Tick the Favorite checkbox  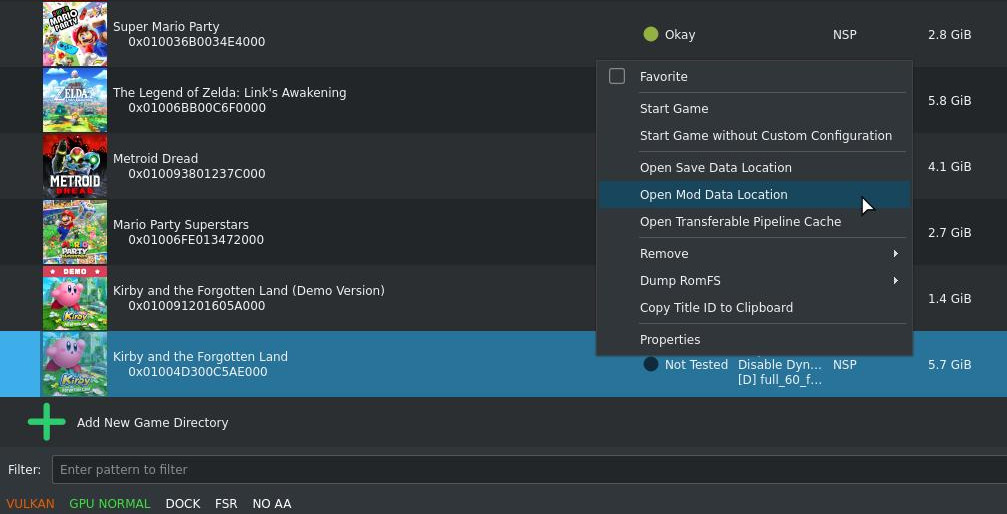click(x=617, y=76)
